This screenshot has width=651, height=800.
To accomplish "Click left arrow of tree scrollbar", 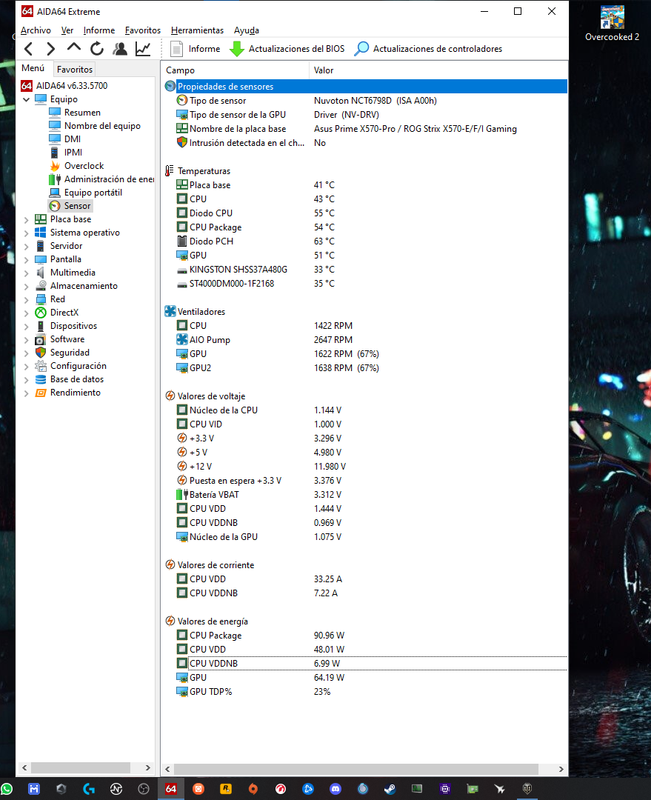I will point(24,768).
